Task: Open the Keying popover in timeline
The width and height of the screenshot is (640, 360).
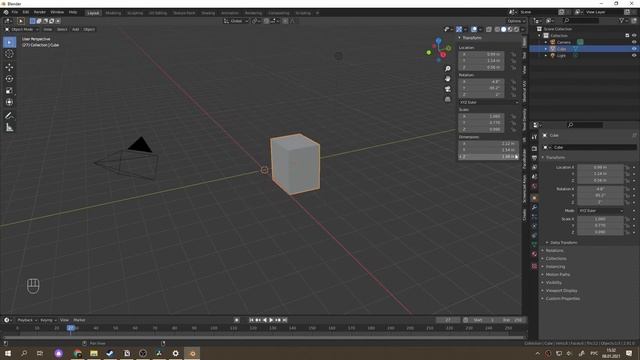Action: tap(48, 320)
